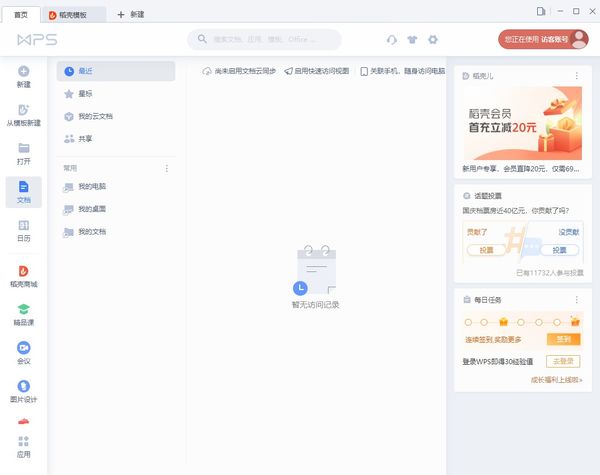Vote 投票 under 贡献了

pos(486,250)
